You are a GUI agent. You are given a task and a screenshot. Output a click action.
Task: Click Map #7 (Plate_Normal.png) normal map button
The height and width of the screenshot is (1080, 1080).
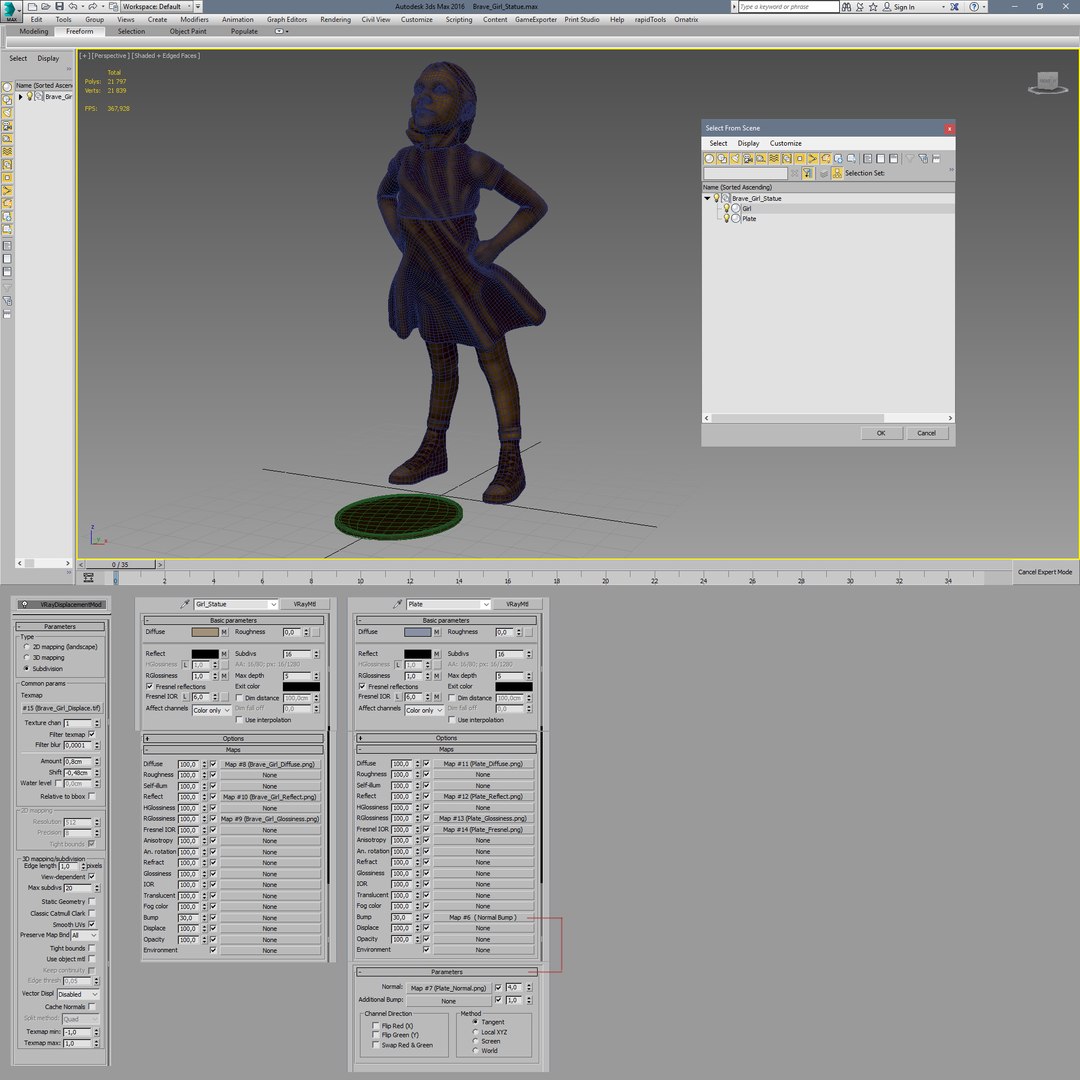pyautogui.click(x=448, y=988)
